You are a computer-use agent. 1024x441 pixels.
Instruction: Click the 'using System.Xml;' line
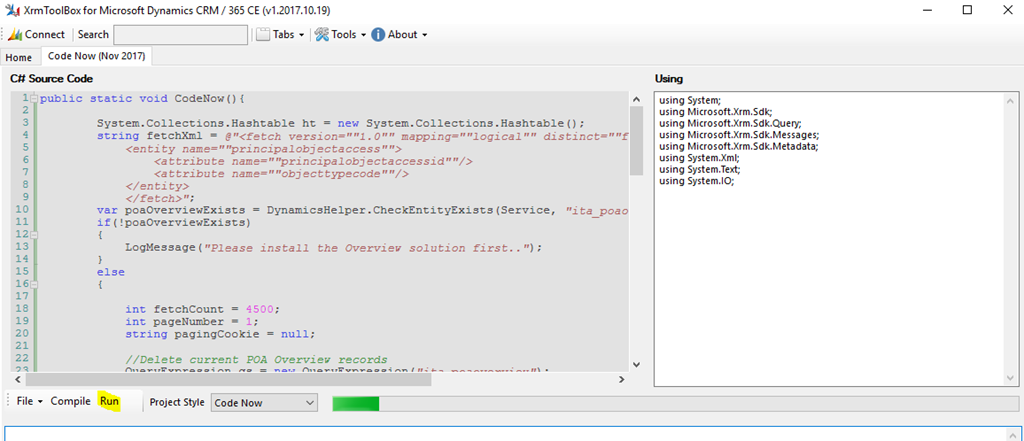point(699,158)
